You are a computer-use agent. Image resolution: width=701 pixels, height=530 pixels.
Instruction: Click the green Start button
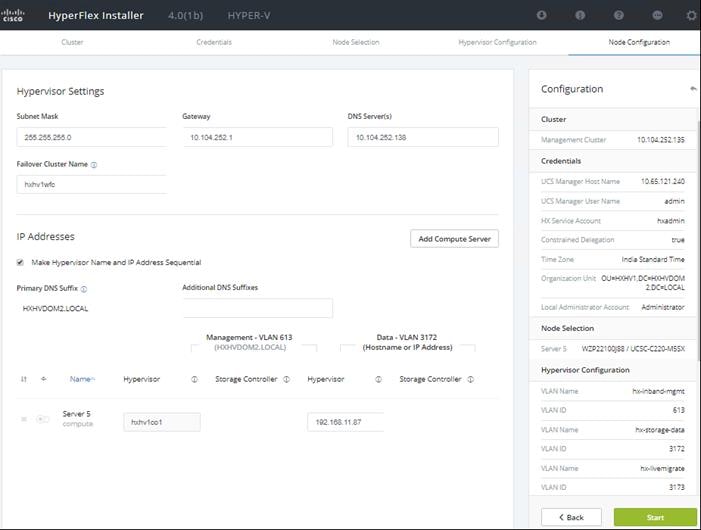(655, 517)
